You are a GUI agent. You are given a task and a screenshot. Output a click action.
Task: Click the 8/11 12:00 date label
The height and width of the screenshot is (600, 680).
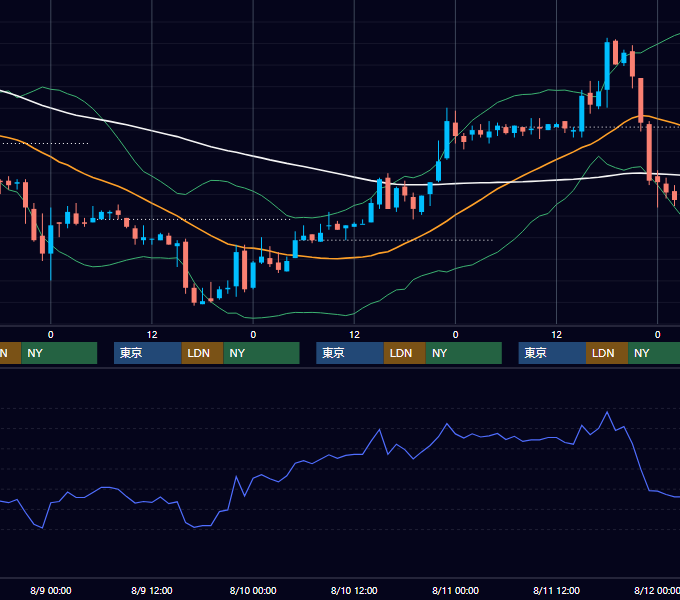556,590
